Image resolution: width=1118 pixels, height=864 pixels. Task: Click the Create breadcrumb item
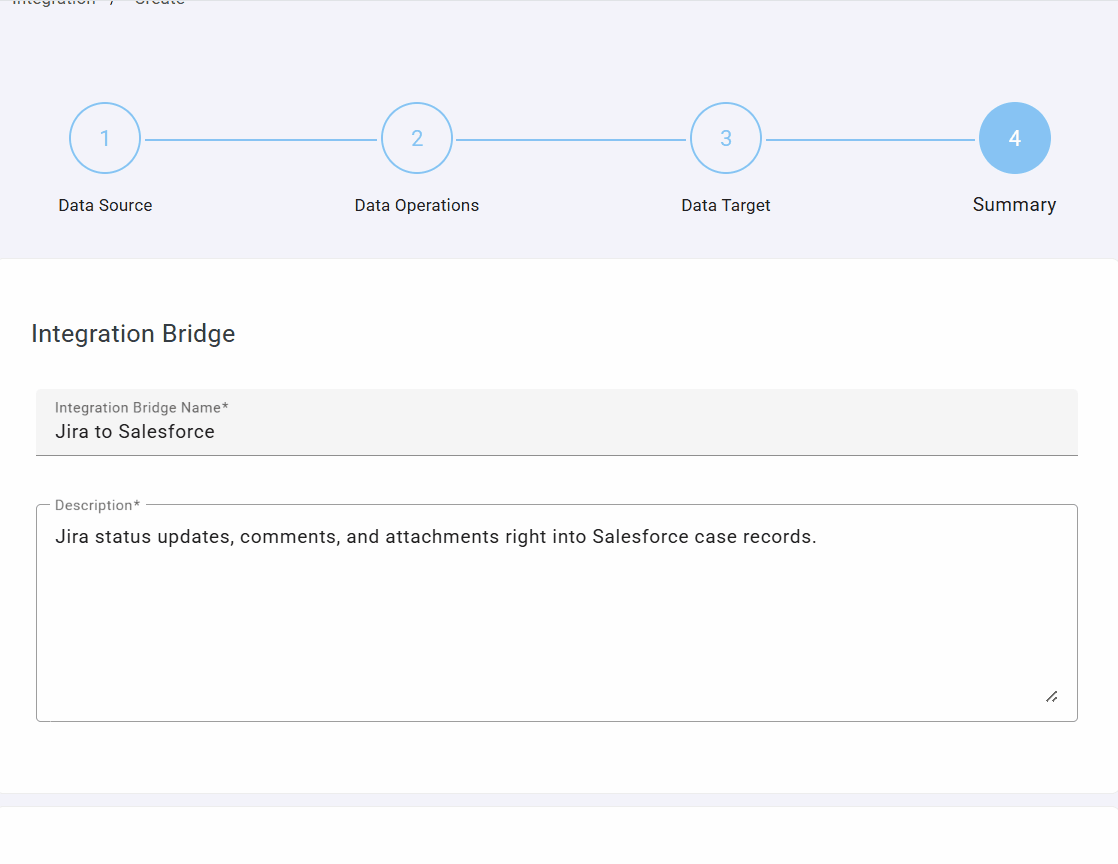(160, 3)
